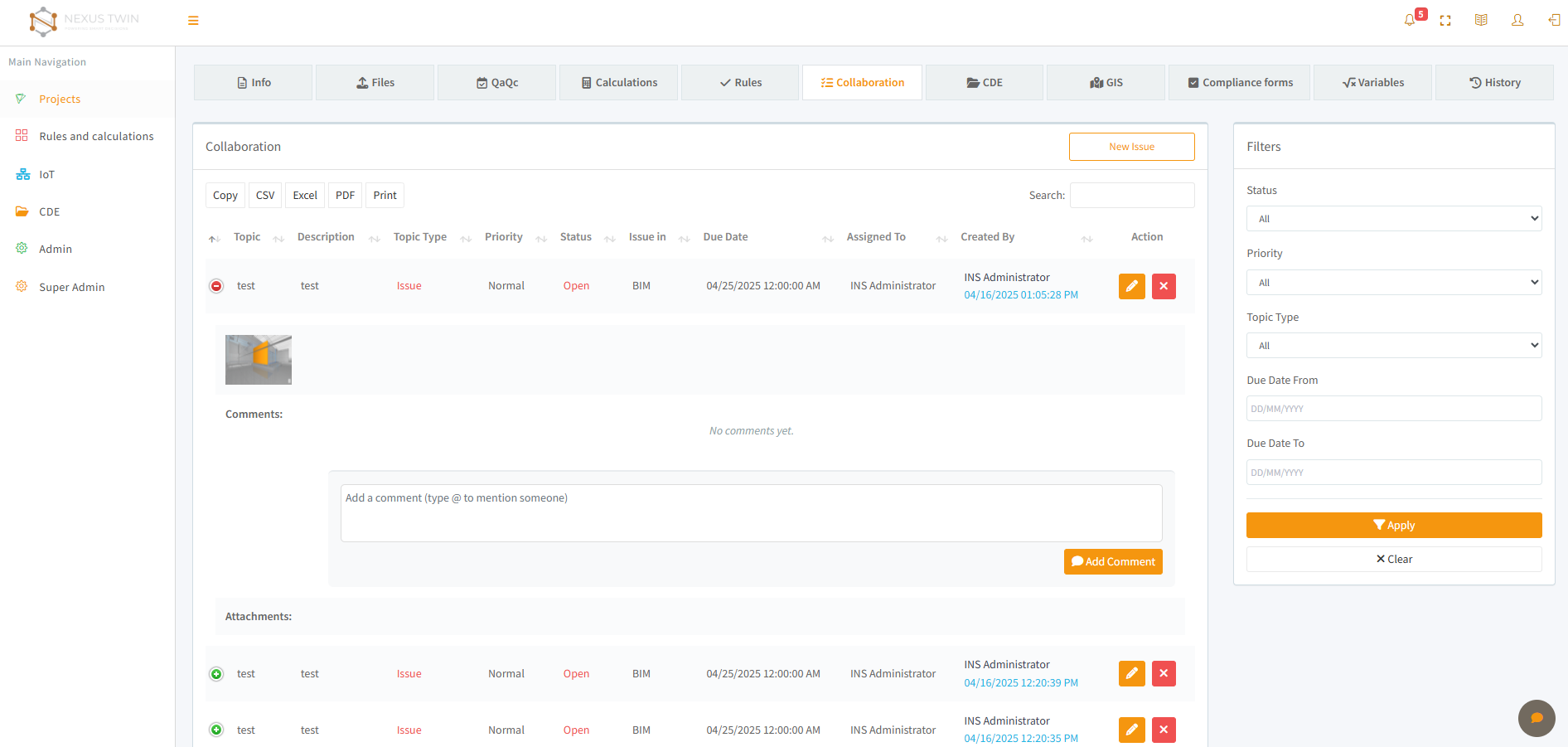Clear the filters
The width and height of the screenshot is (1568, 747).
click(x=1394, y=560)
